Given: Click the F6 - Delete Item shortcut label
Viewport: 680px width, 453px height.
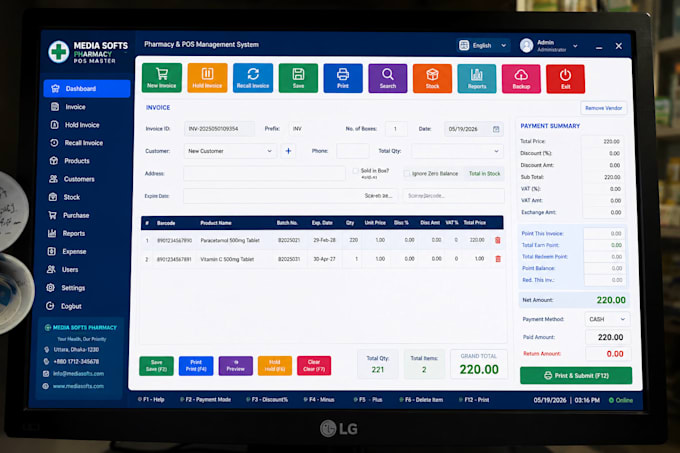Looking at the screenshot, I should 421,400.
